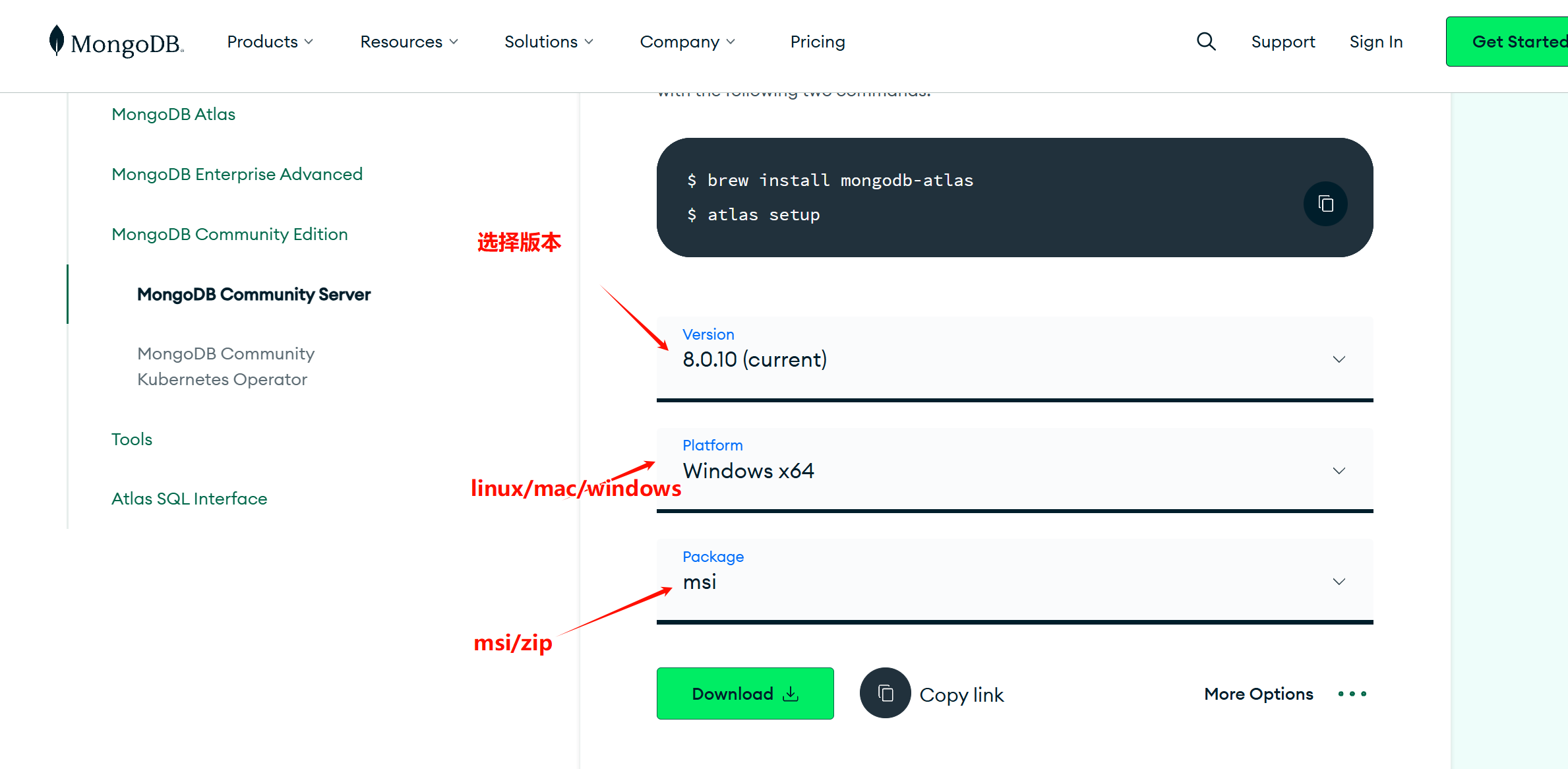The image size is (1568, 769).
Task: Expand the Version 8.0.10 dropdown
Action: pyautogui.click(x=1014, y=359)
